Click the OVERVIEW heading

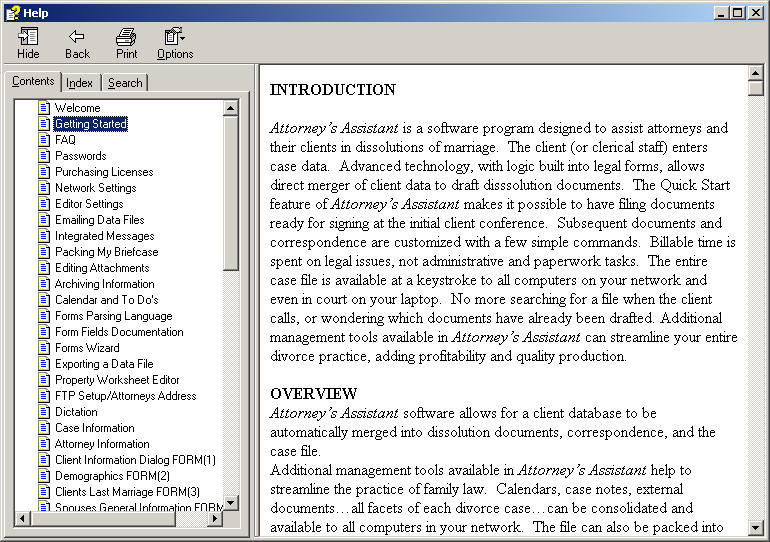[313, 394]
